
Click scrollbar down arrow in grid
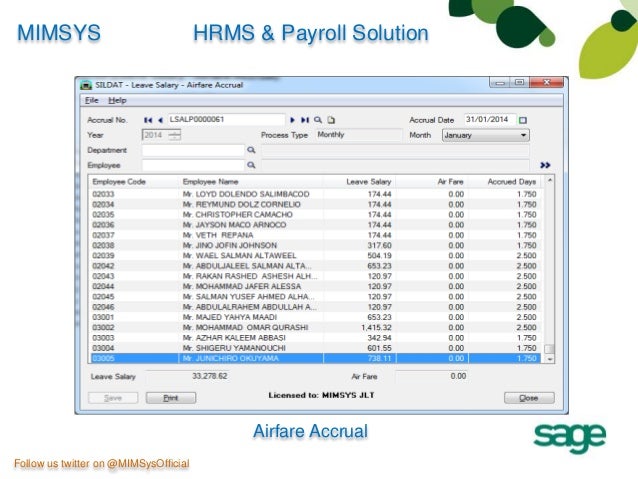[550, 359]
